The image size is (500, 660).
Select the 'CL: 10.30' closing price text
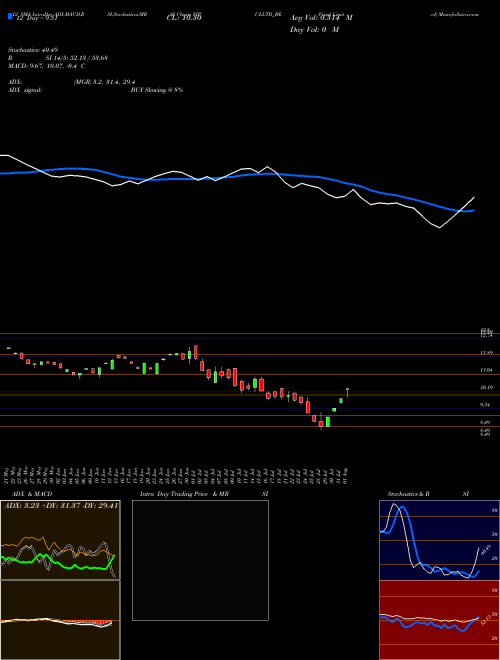click(x=184, y=18)
